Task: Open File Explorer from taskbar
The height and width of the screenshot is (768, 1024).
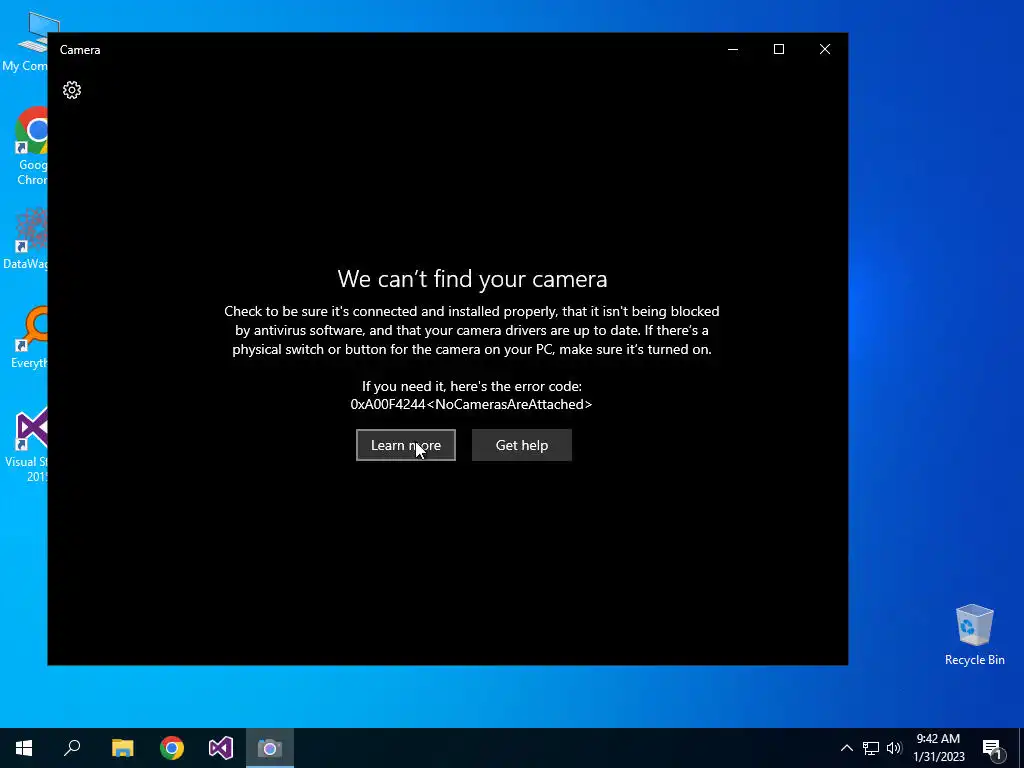Action: pyautogui.click(x=122, y=748)
